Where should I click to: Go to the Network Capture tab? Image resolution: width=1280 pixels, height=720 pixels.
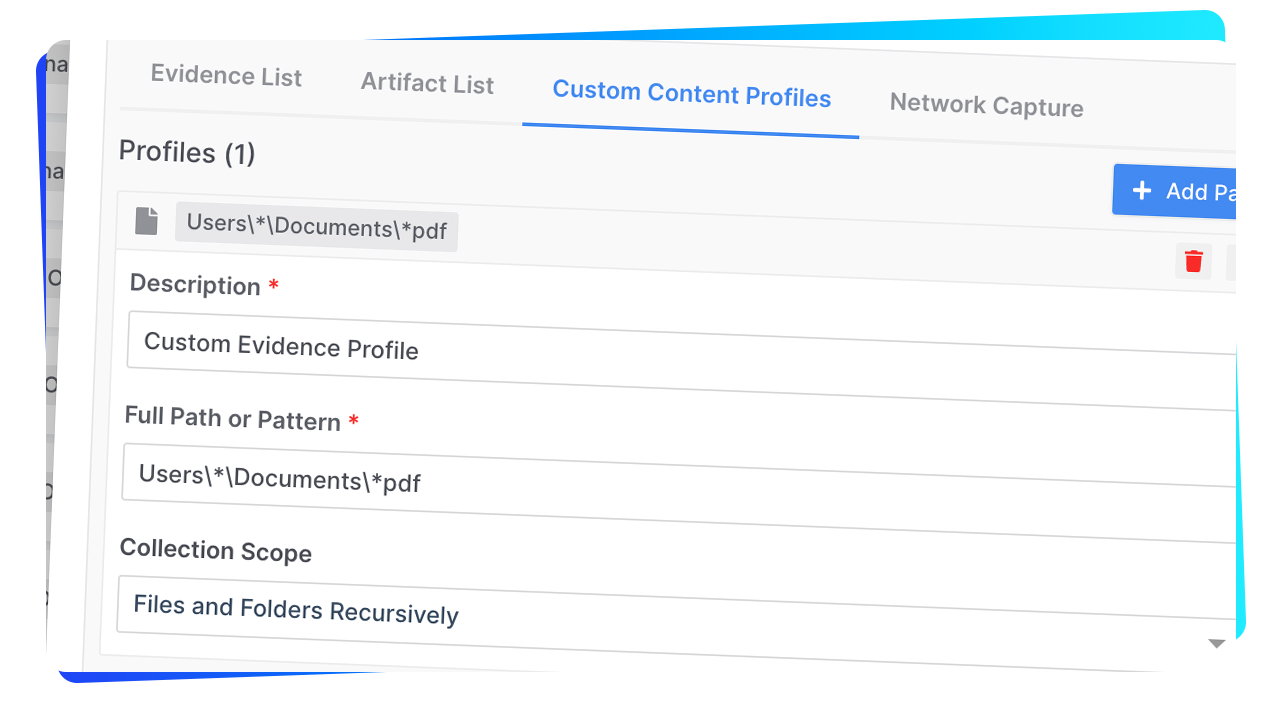tap(986, 106)
